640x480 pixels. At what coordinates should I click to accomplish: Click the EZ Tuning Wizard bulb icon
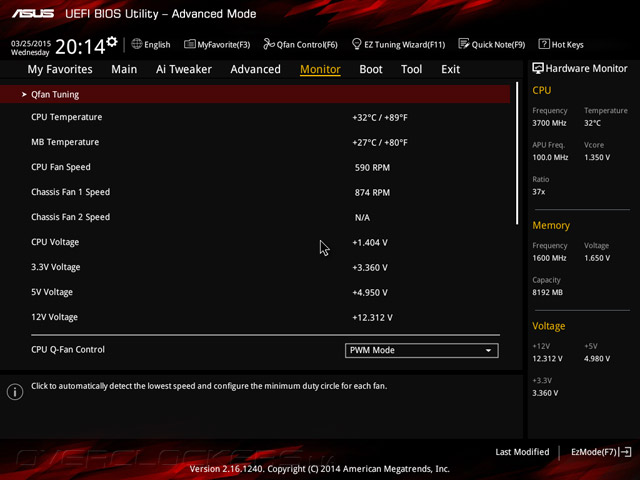(356, 44)
